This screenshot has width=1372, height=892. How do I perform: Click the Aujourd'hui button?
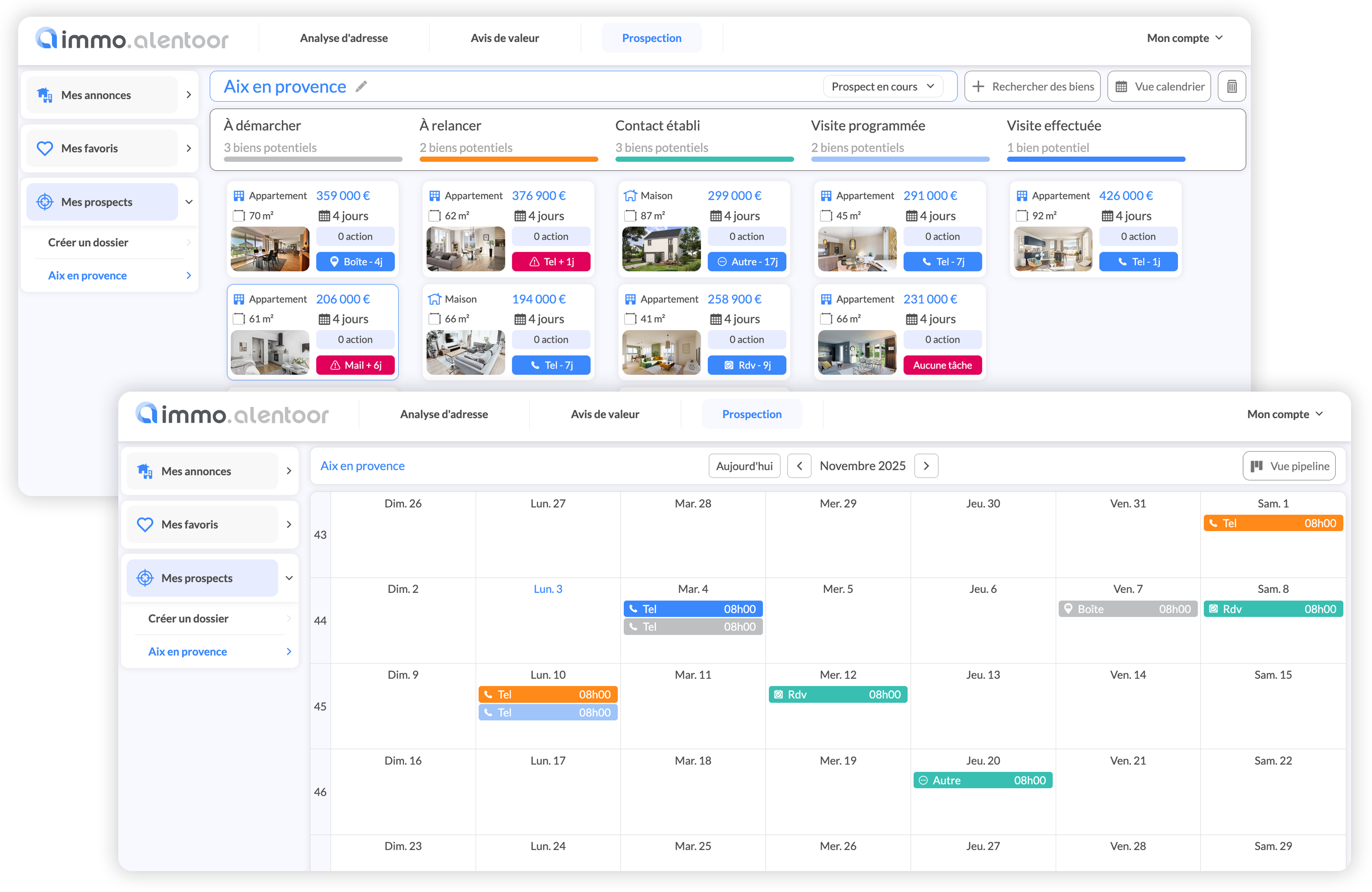[x=744, y=466]
